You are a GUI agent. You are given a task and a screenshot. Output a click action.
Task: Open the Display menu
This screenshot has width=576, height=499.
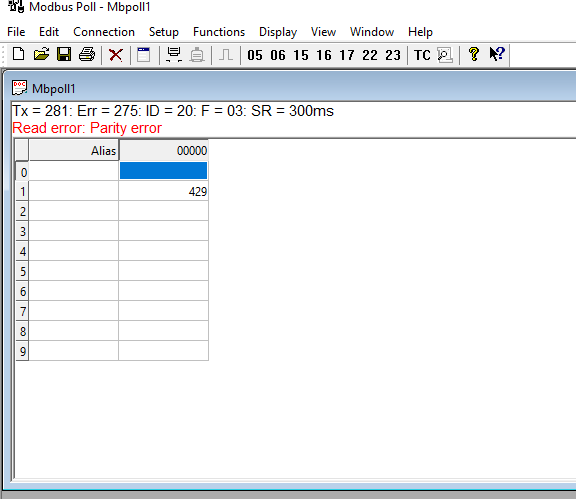278,32
